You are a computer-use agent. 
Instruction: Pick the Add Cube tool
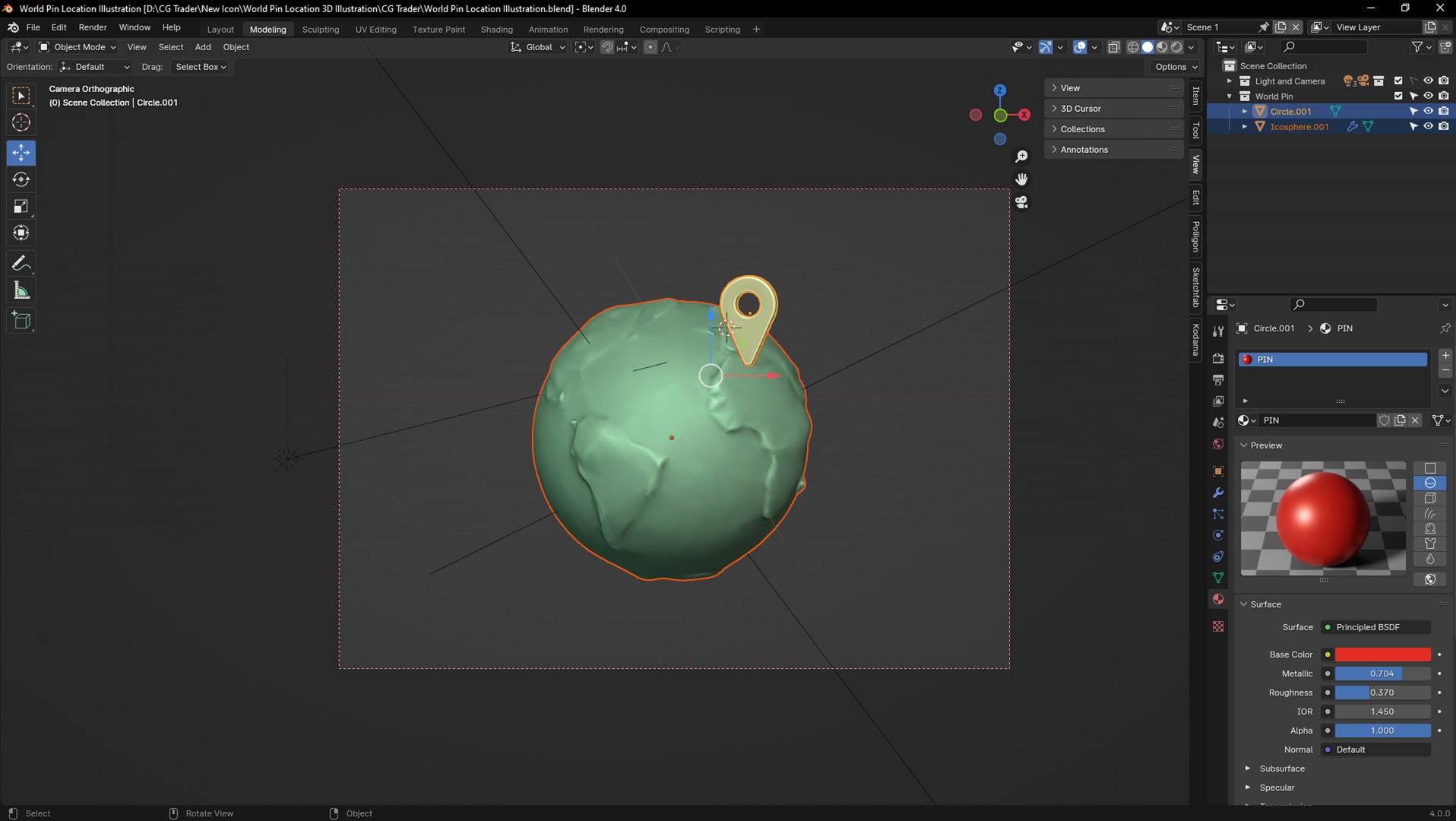click(21, 321)
